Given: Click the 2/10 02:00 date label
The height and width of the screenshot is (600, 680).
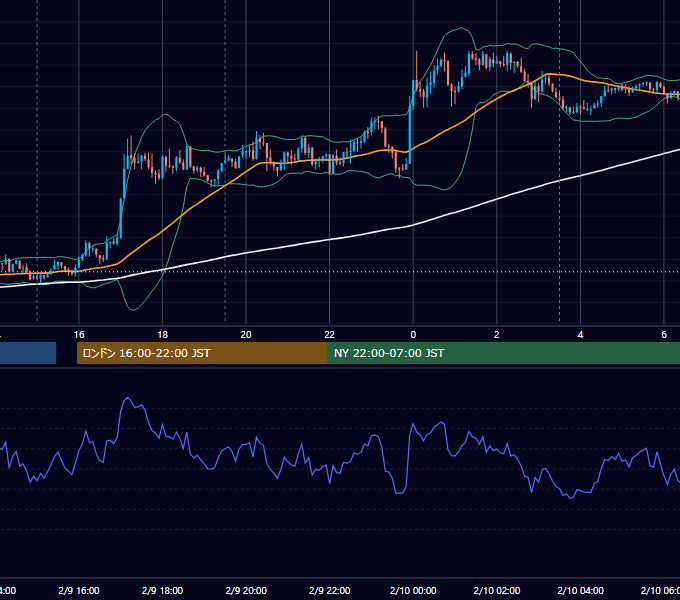Looking at the screenshot, I should click(497, 590).
